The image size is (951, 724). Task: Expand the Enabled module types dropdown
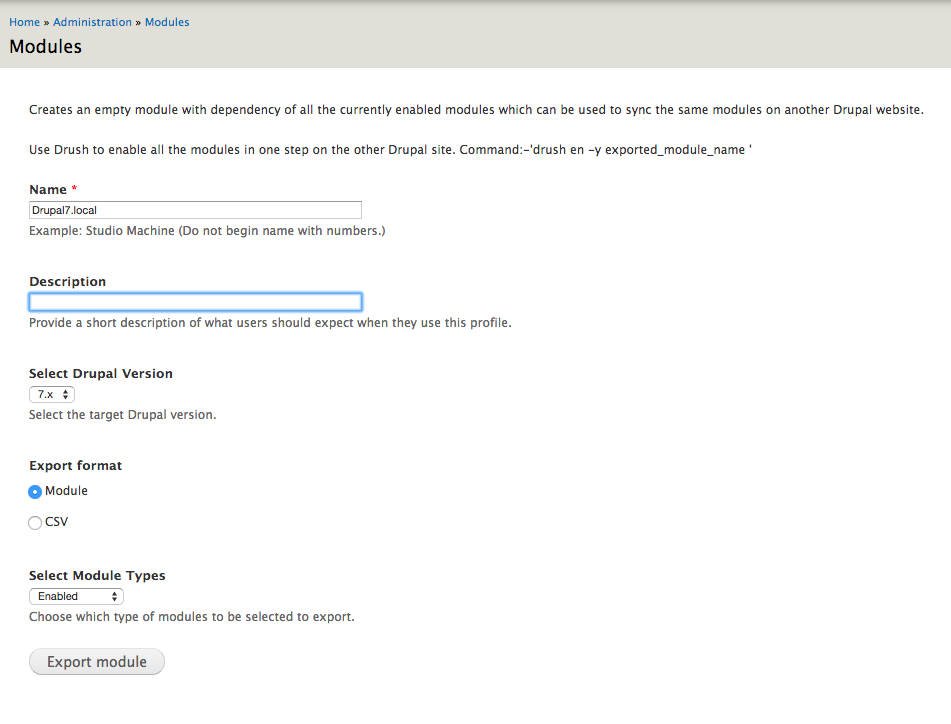[x=76, y=597]
